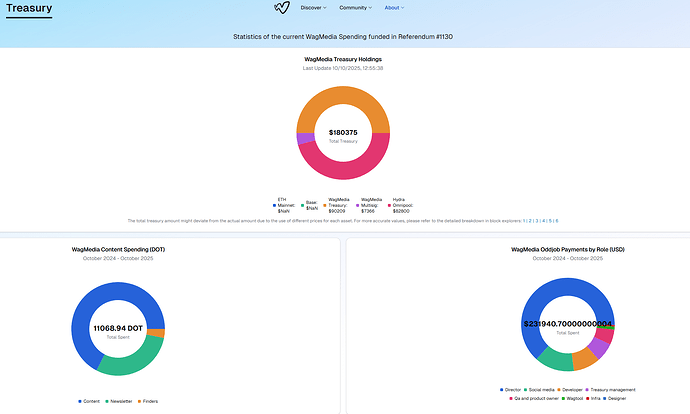Click WagMedia Oddjob Payments by Role title
690x414 pixels.
(568, 249)
